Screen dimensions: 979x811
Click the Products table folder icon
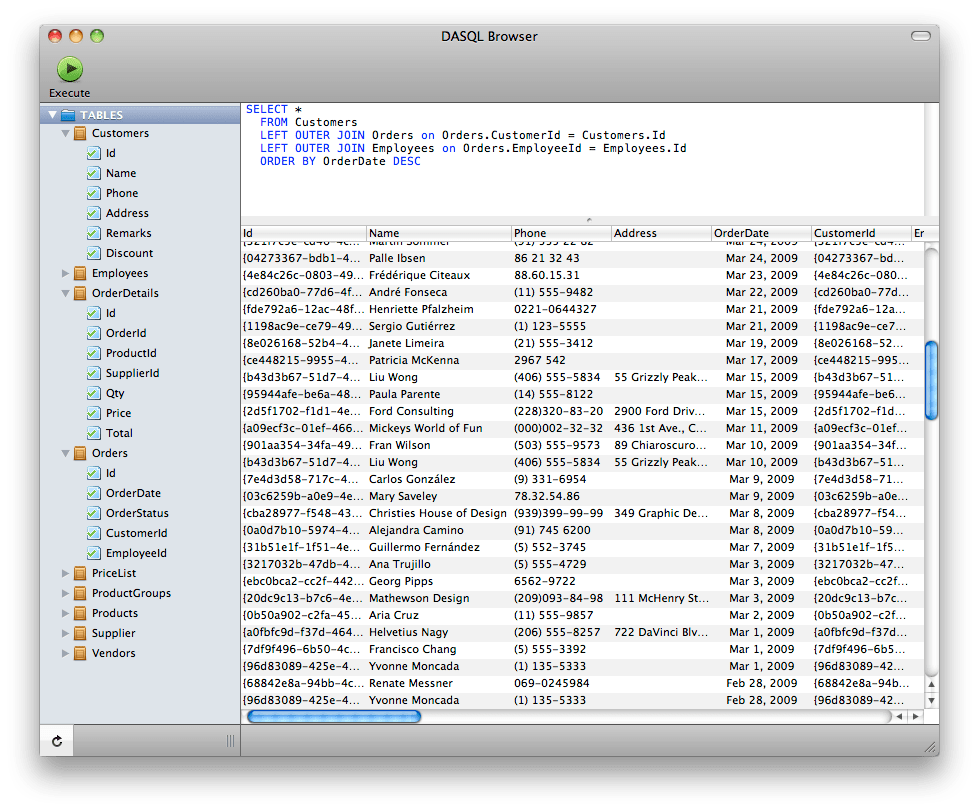(x=78, y=613)
